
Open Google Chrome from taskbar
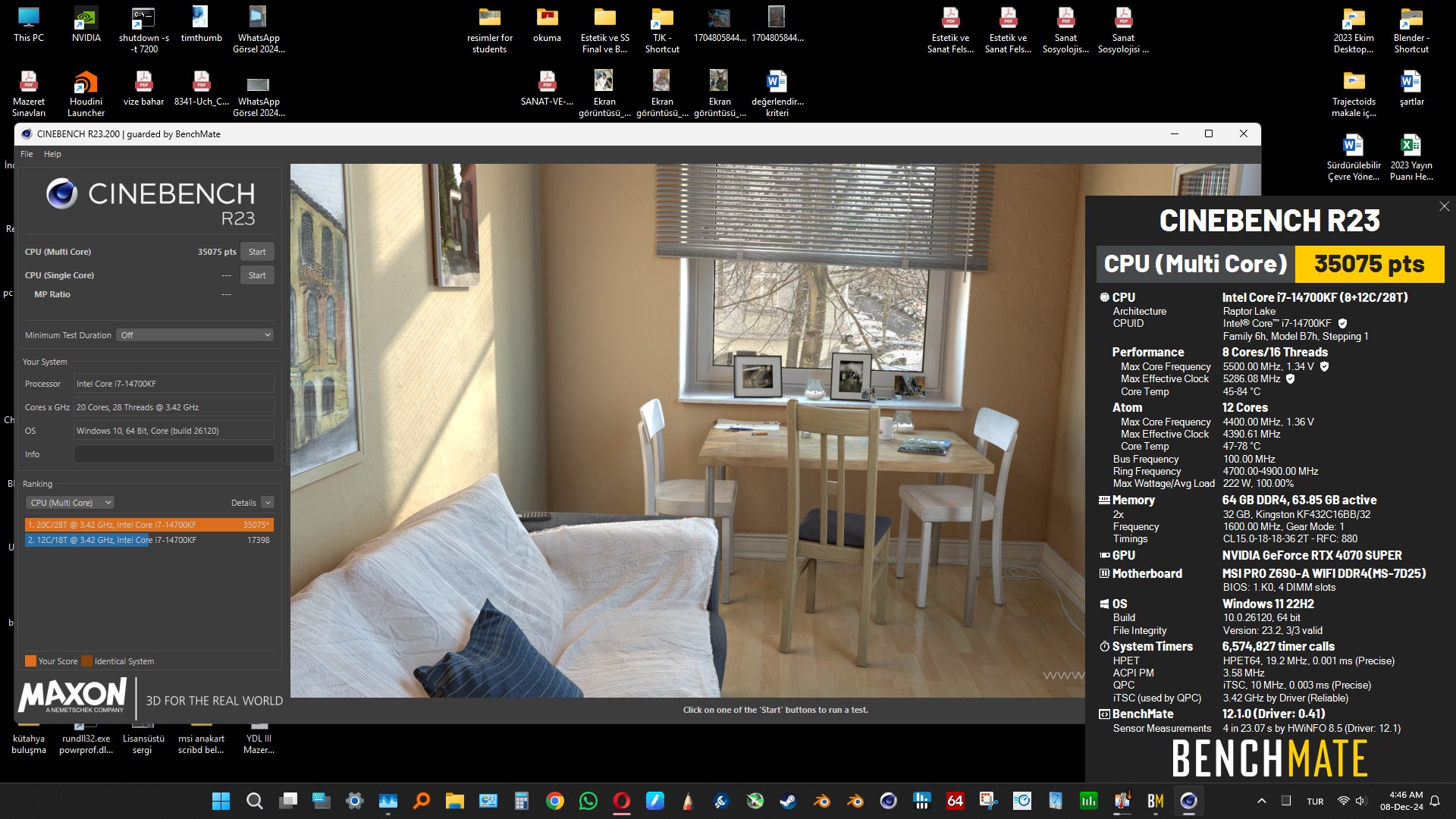coord(555,801)
